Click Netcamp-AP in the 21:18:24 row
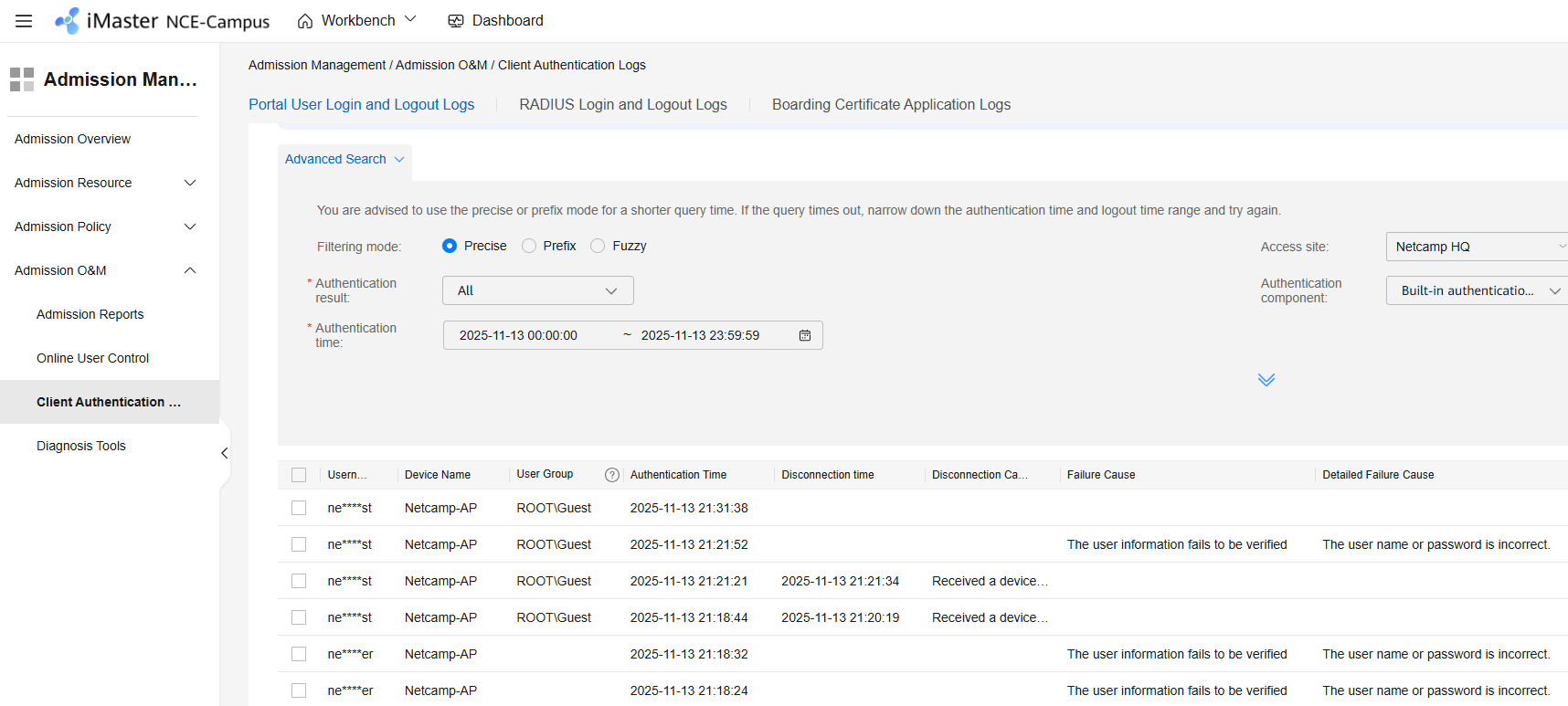 point(440,690)
